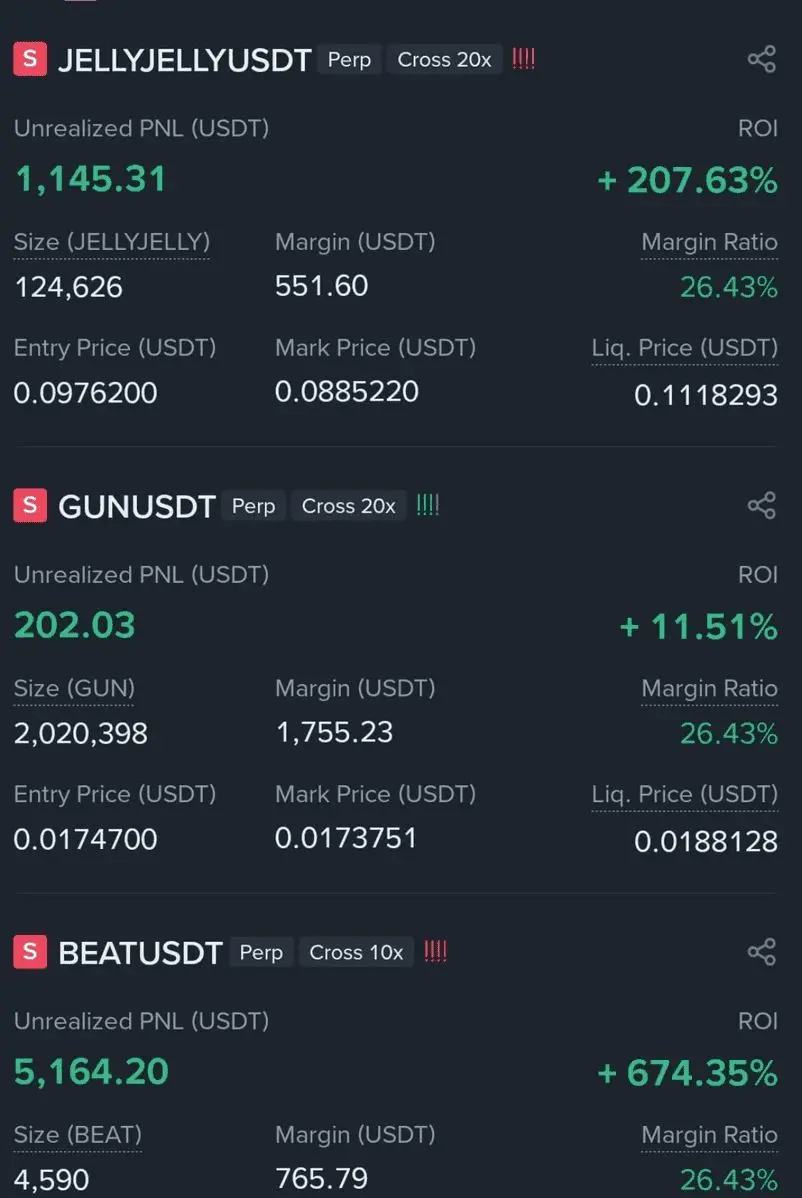Tap the red S badge beside JELLYJELLYUSDT

(x=30, y=60)
